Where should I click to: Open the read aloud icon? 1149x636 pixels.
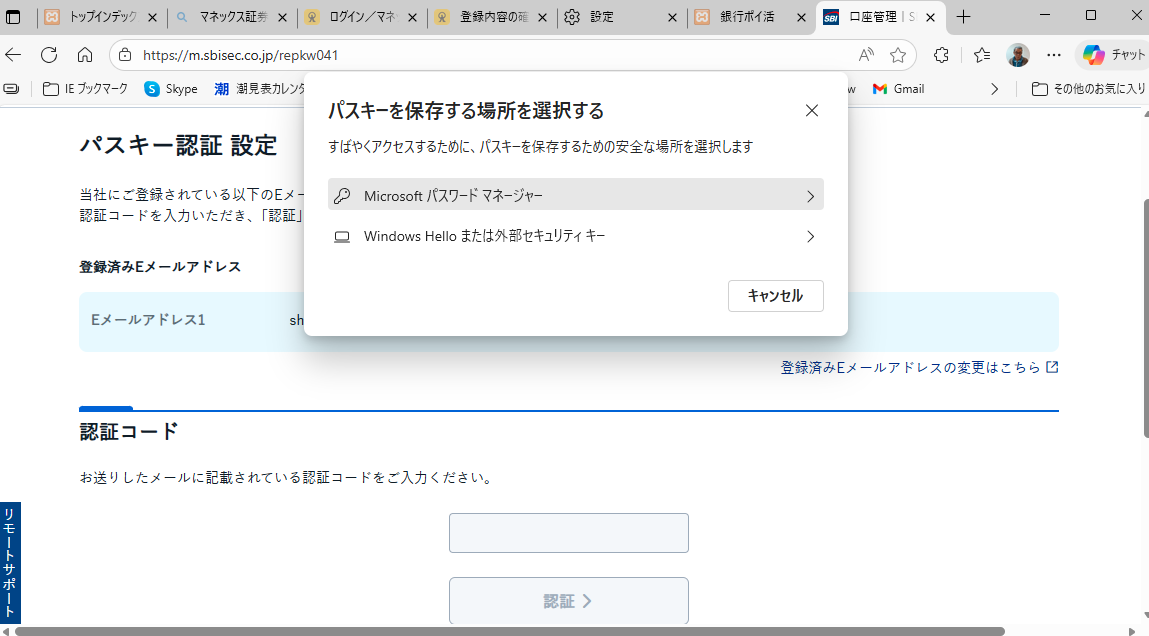(866, 55)
